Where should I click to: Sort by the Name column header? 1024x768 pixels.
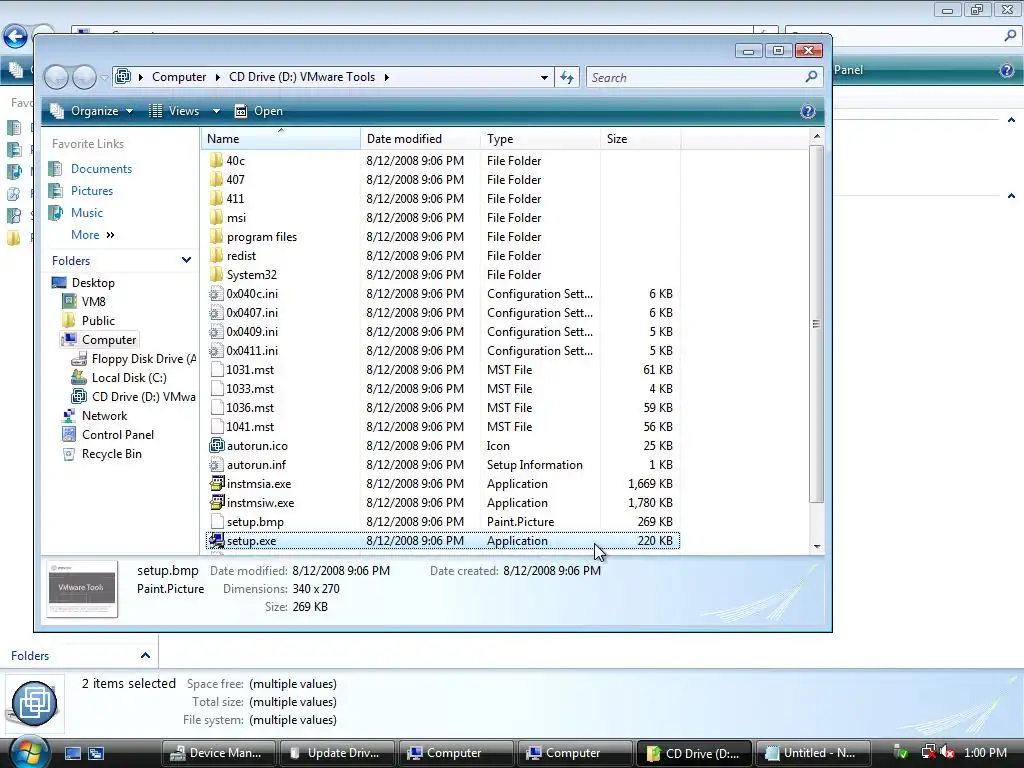point(280,138)
